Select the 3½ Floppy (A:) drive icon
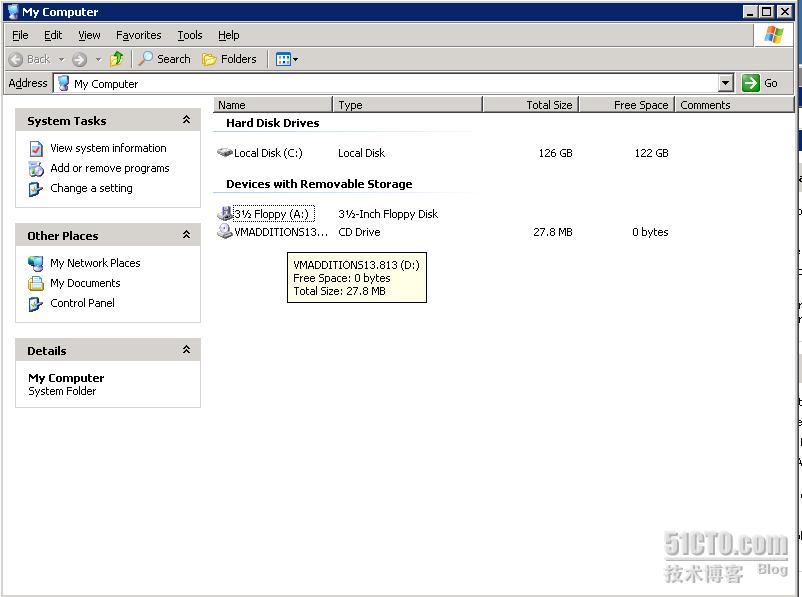The height and width of the screenshot is (597, 802). coord(225,213)
